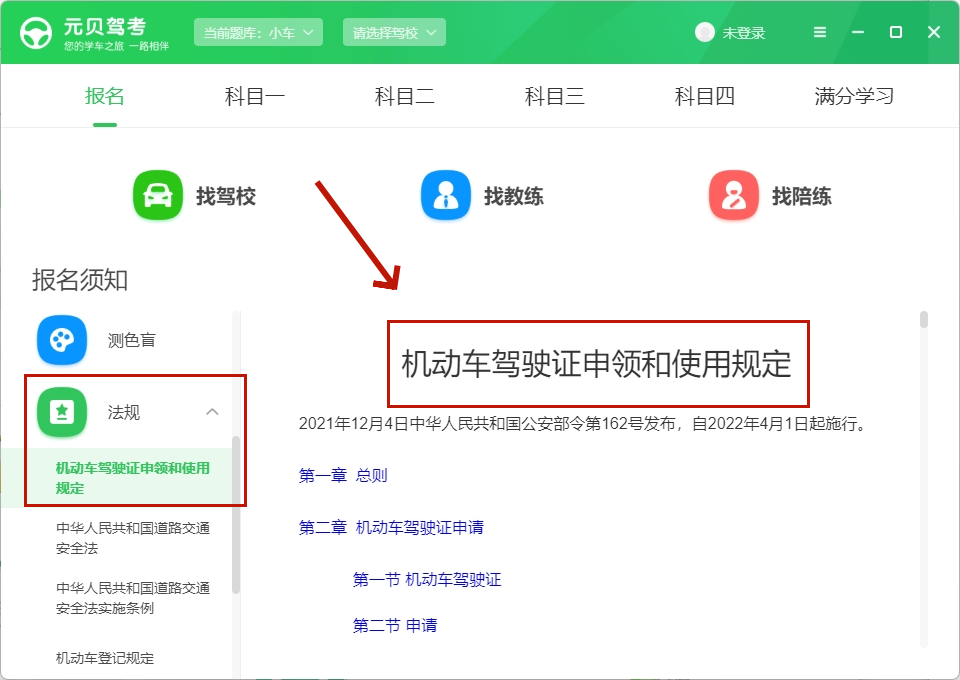Viewport: 960px width, 680px height.
Task: Open the hamburger menu icon
Action: coord(820,32)
